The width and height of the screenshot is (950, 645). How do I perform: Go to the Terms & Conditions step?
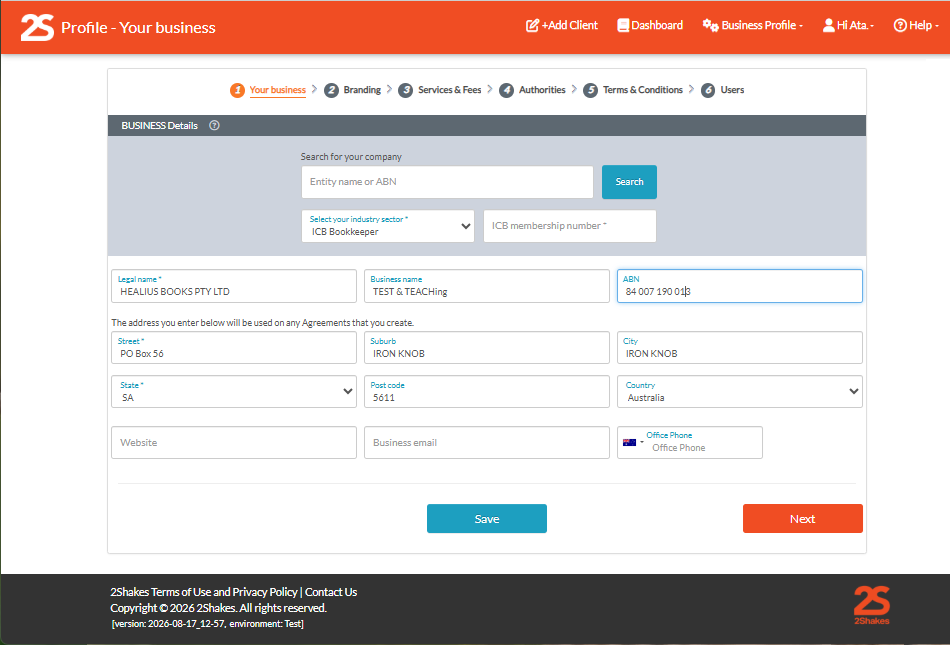(643, 90)
